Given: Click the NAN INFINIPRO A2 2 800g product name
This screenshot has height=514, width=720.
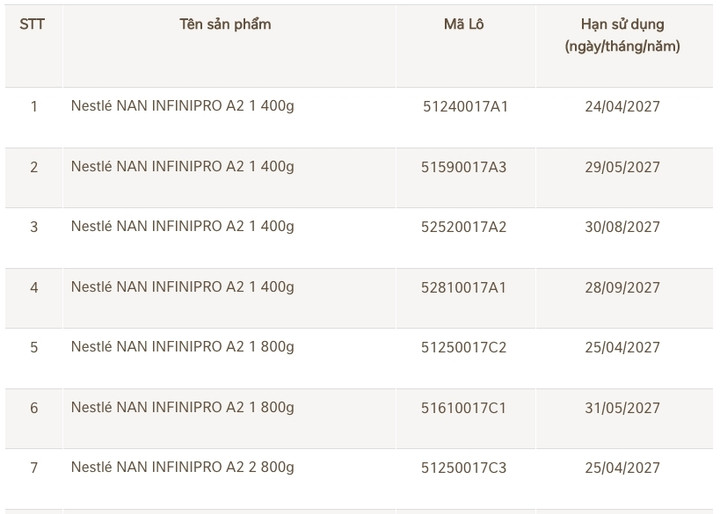Looking at the screenshot, I should 183,467.
